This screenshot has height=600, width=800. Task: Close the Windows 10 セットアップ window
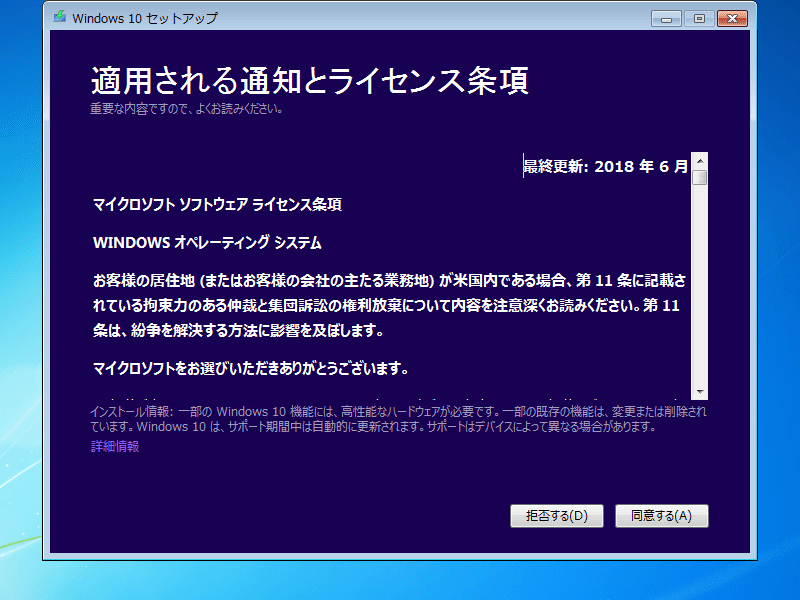click(734, 18)
